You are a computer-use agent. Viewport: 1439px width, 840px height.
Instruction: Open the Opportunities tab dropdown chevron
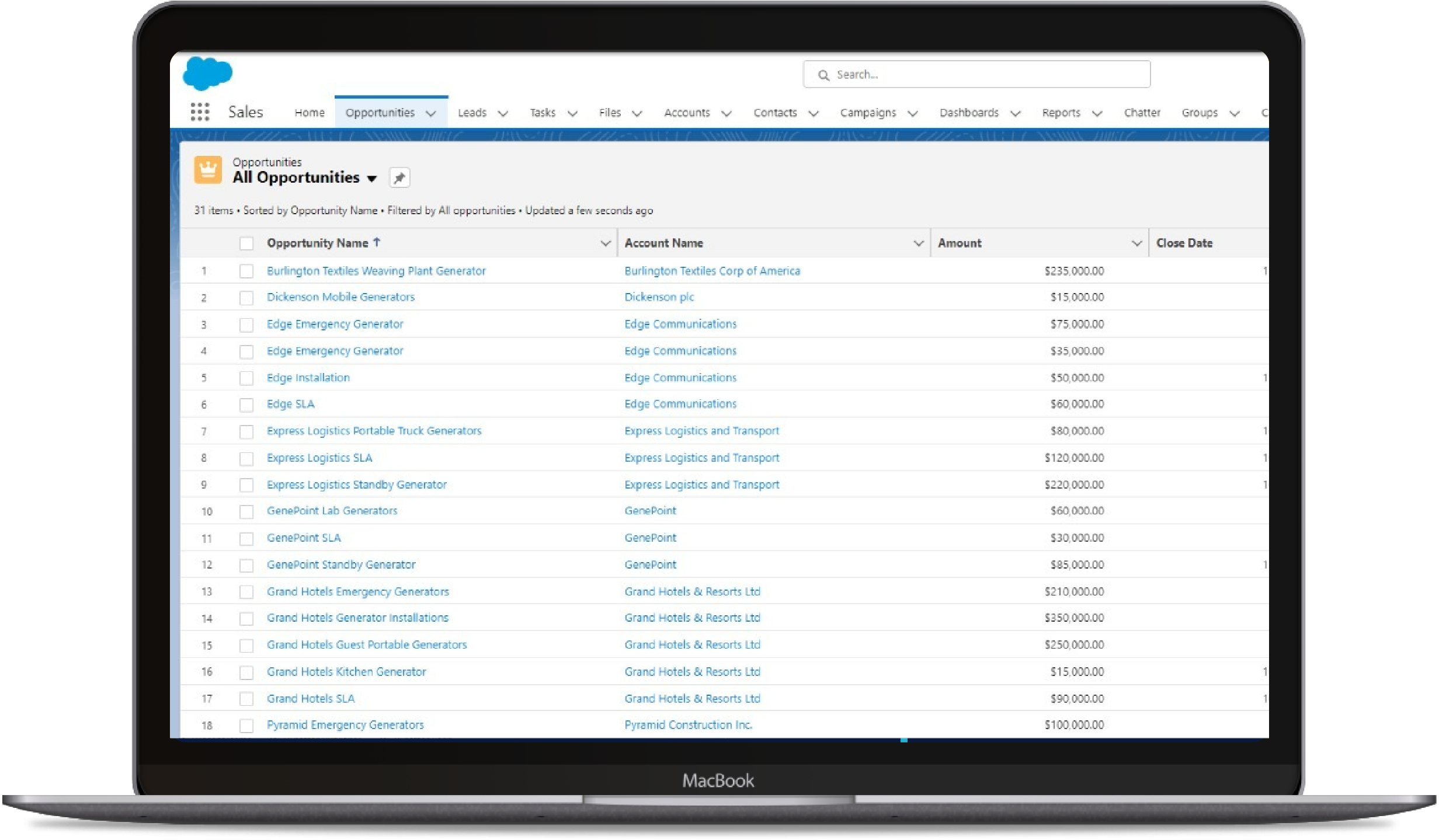(431, 113)
